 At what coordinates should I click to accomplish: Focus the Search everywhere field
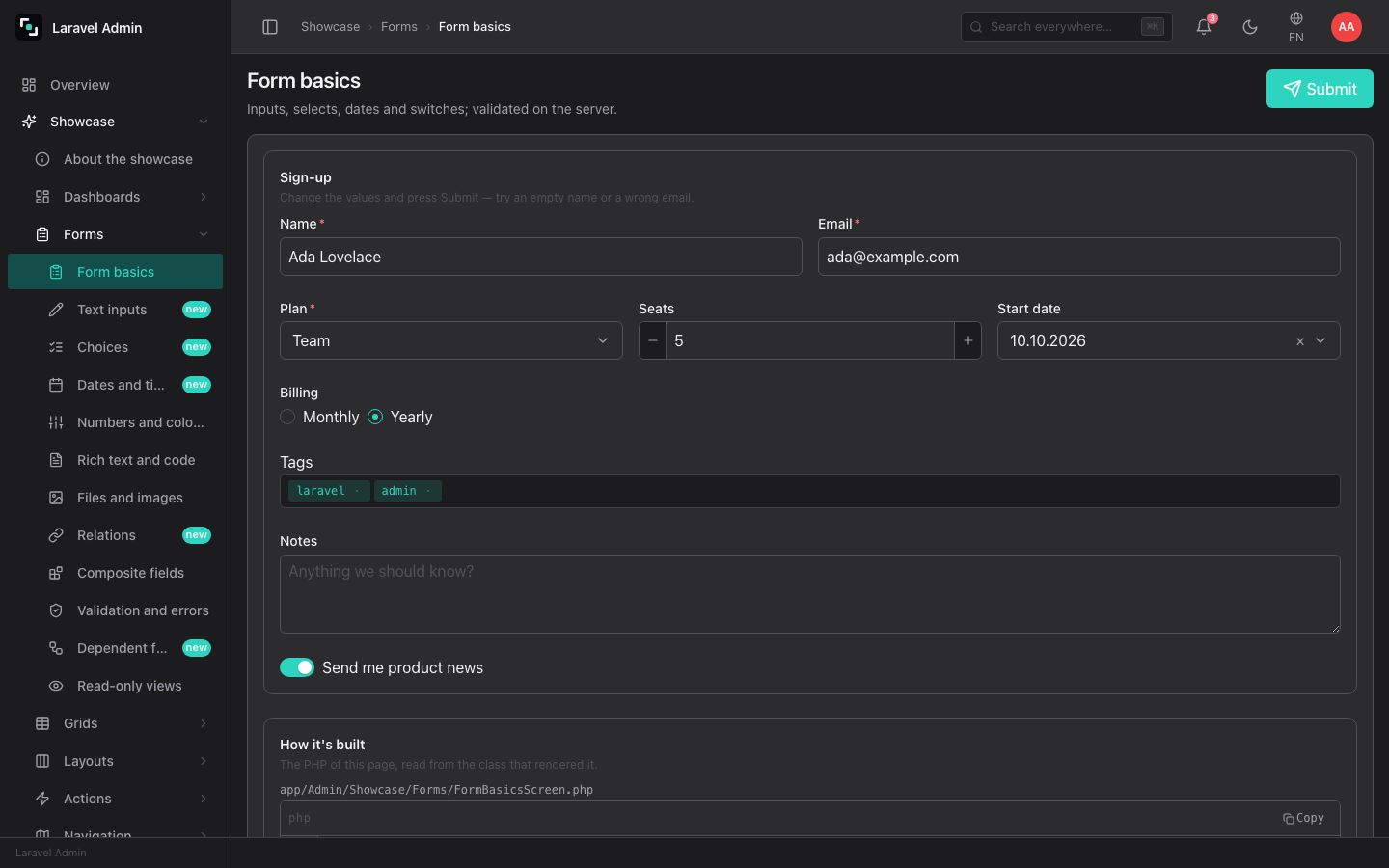1067,27
